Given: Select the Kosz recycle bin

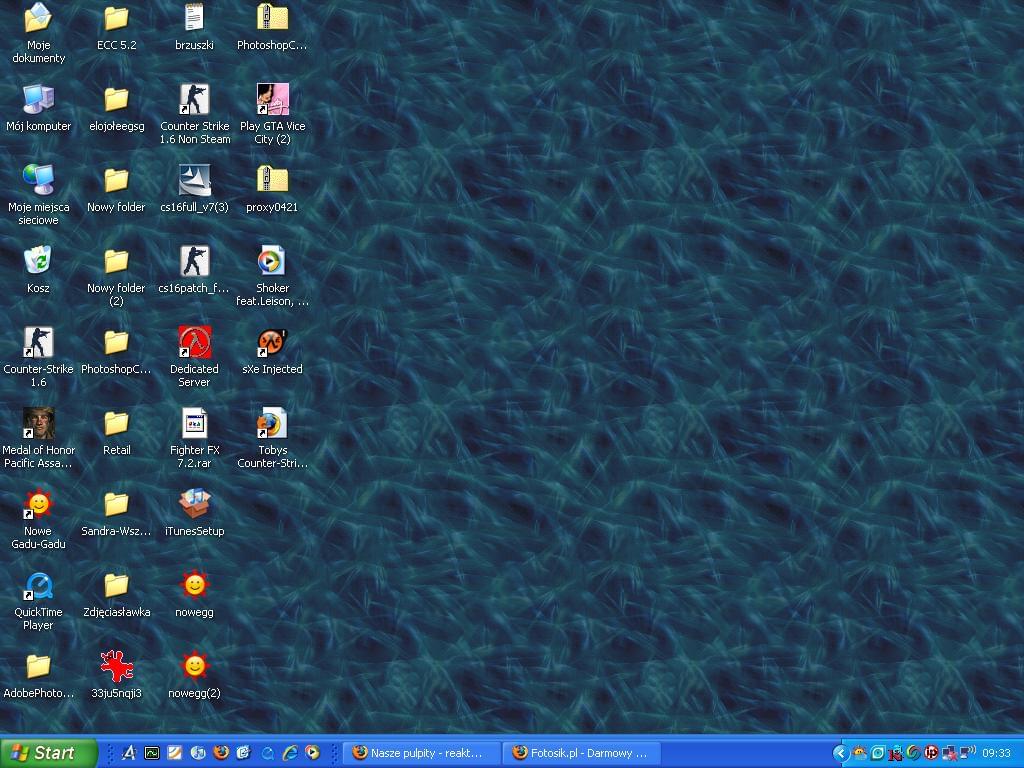Looking at the screenshot, I should click(x=39, y=269).
